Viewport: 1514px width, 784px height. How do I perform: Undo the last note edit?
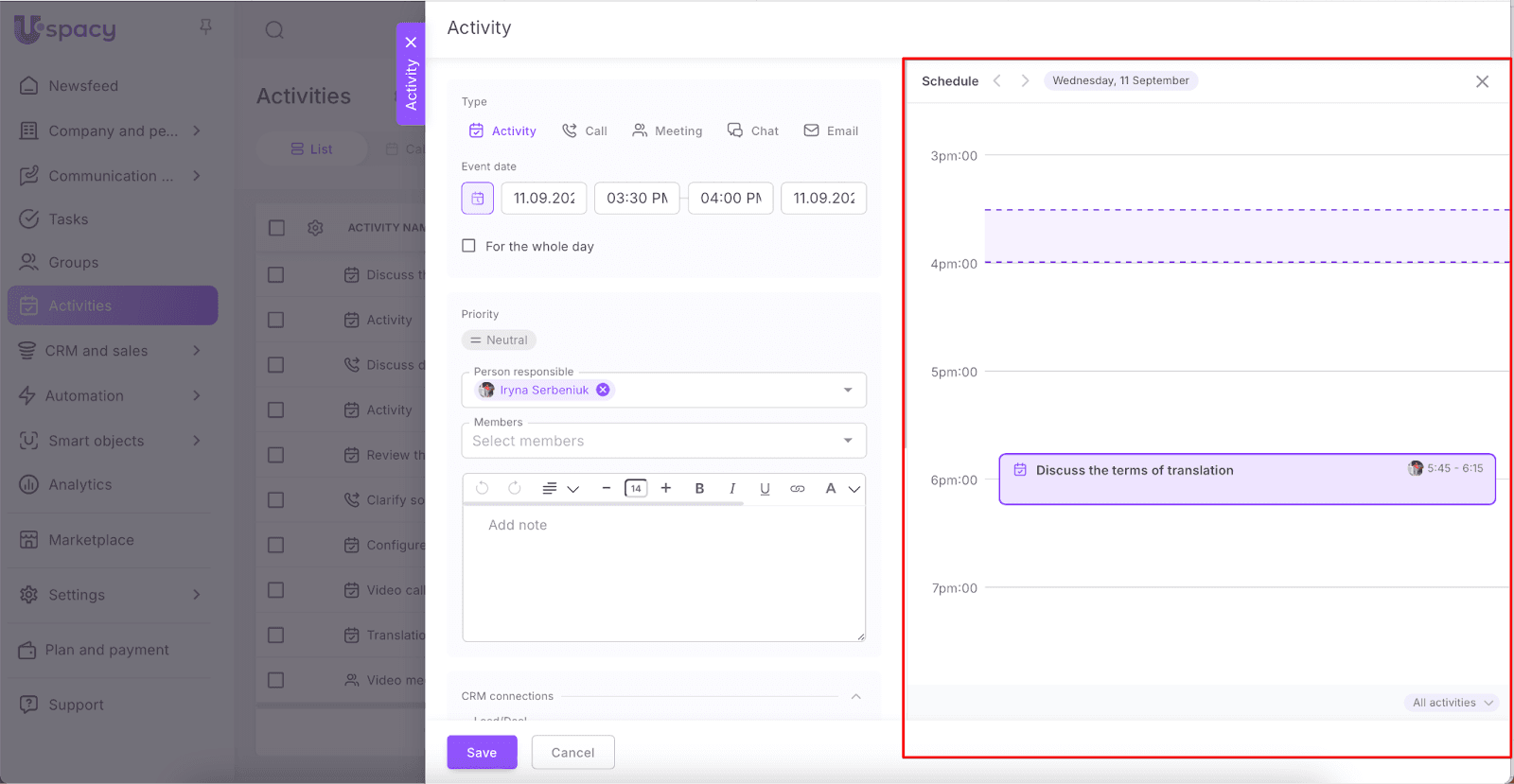tap(483, 489)
